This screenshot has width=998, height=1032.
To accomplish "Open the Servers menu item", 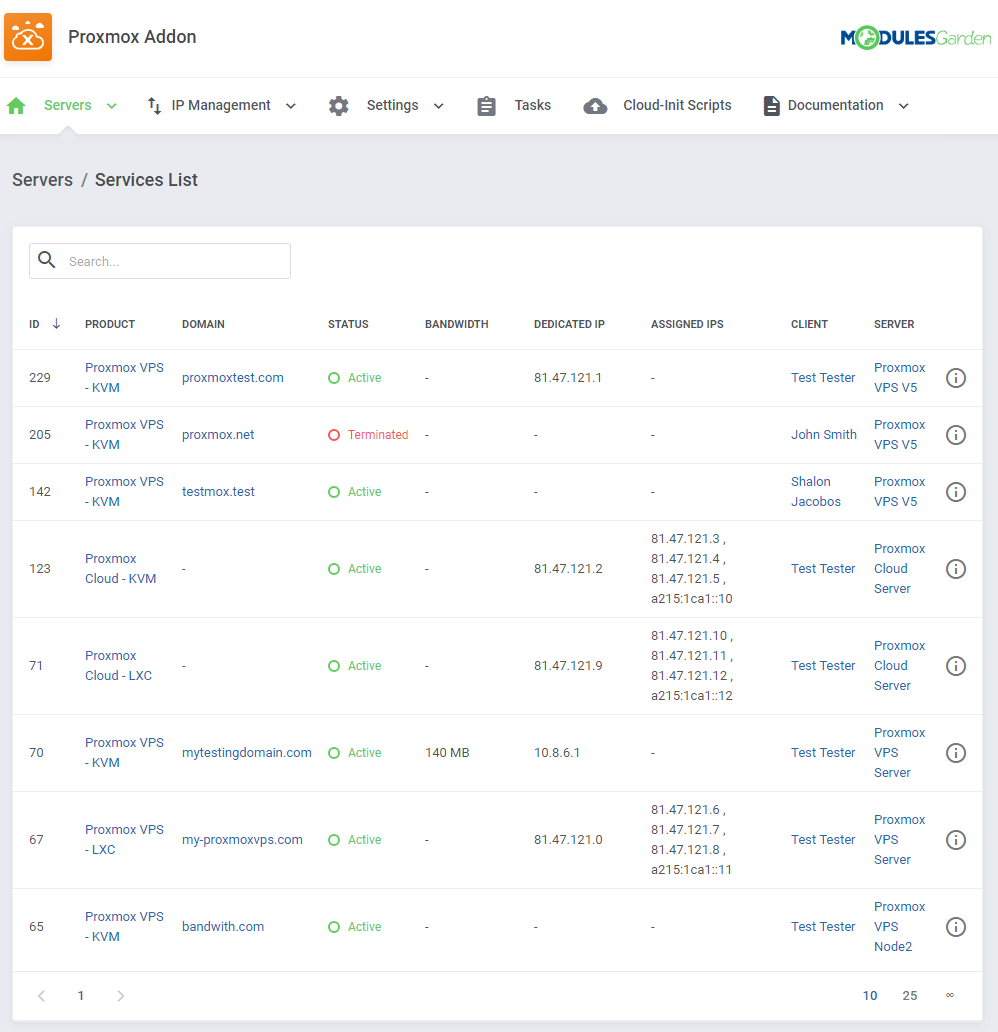I will pyautogui.click(x=68, y=105).
